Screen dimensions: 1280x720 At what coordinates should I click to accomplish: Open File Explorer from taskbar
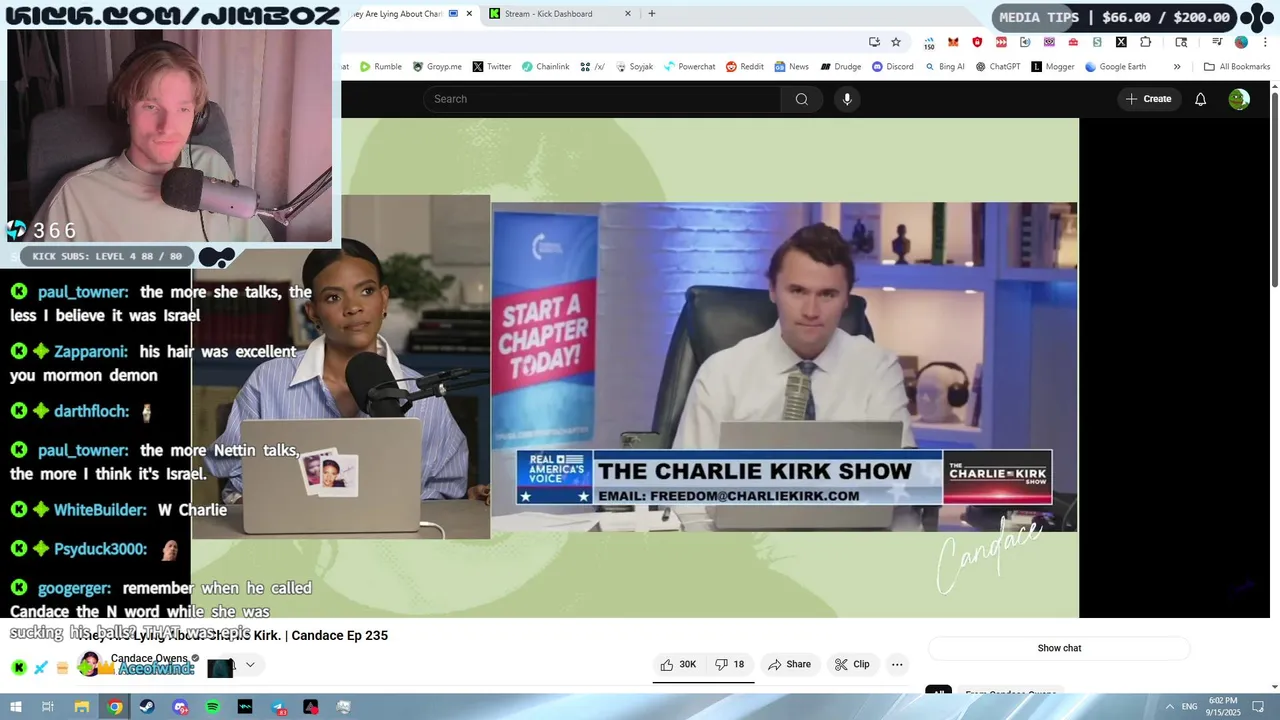[82, 707]
